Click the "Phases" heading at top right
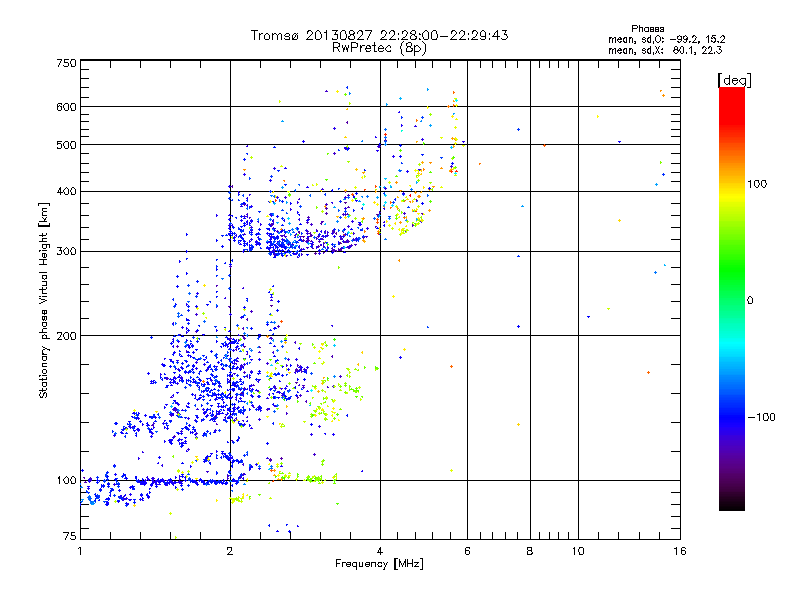Screen dimensions: 800x600 pyautogui.click(x=647, y=29)
